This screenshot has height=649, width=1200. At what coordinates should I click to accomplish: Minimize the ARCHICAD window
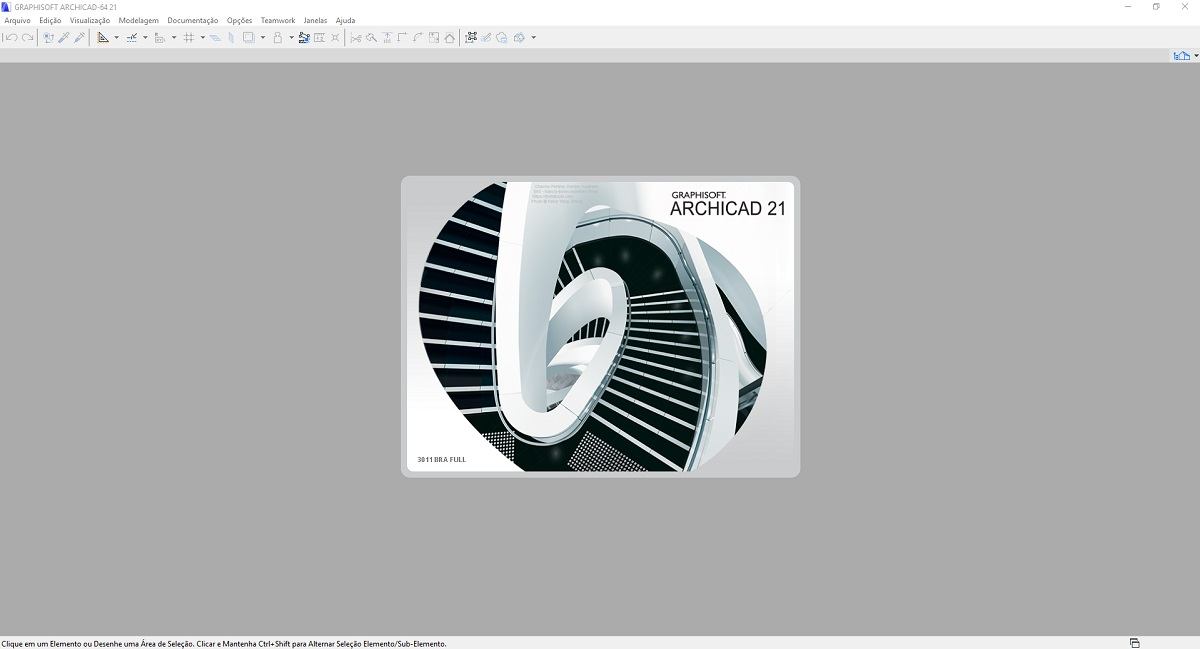(x=1128, y=6)
